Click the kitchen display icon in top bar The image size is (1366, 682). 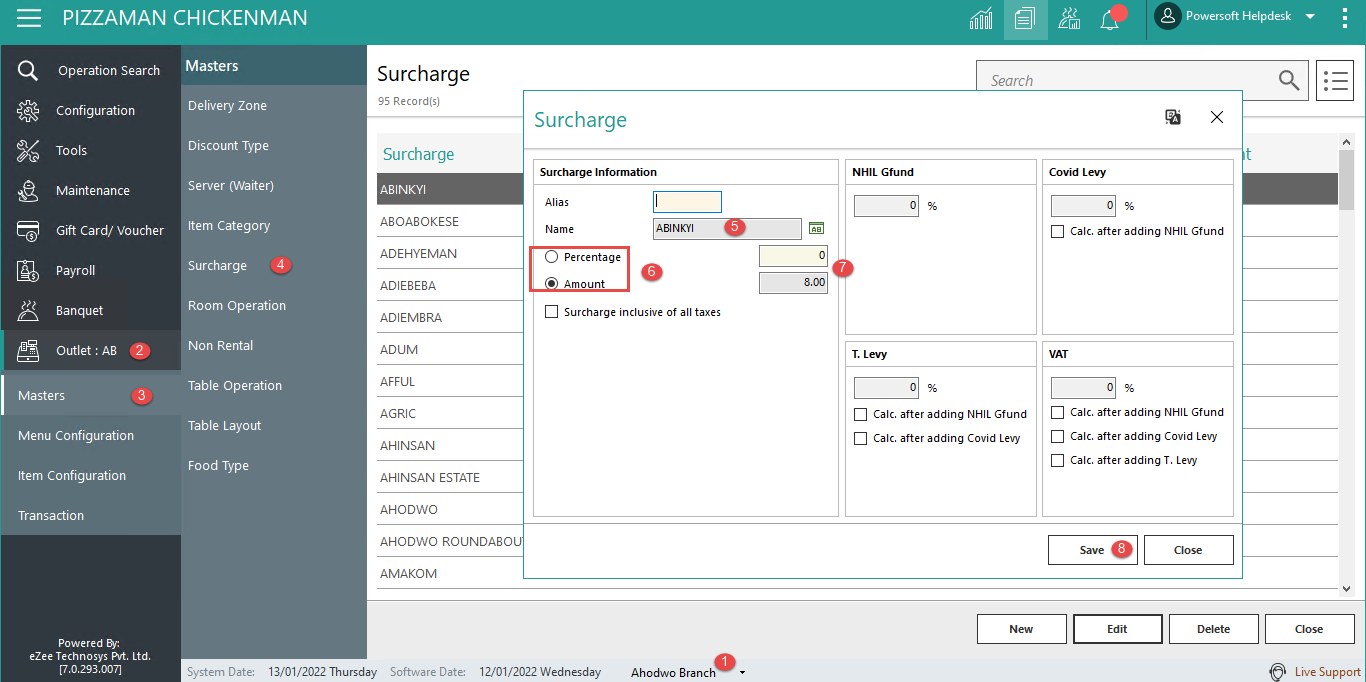(x=1069, y=18)
